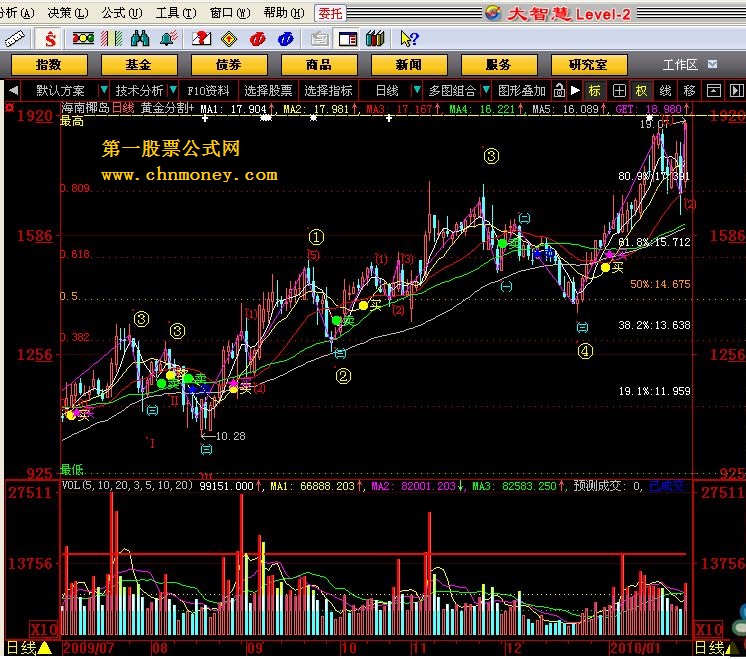Click the traffic light signal icon
Viewport: 746px width, 659px height.
[83, 38]
